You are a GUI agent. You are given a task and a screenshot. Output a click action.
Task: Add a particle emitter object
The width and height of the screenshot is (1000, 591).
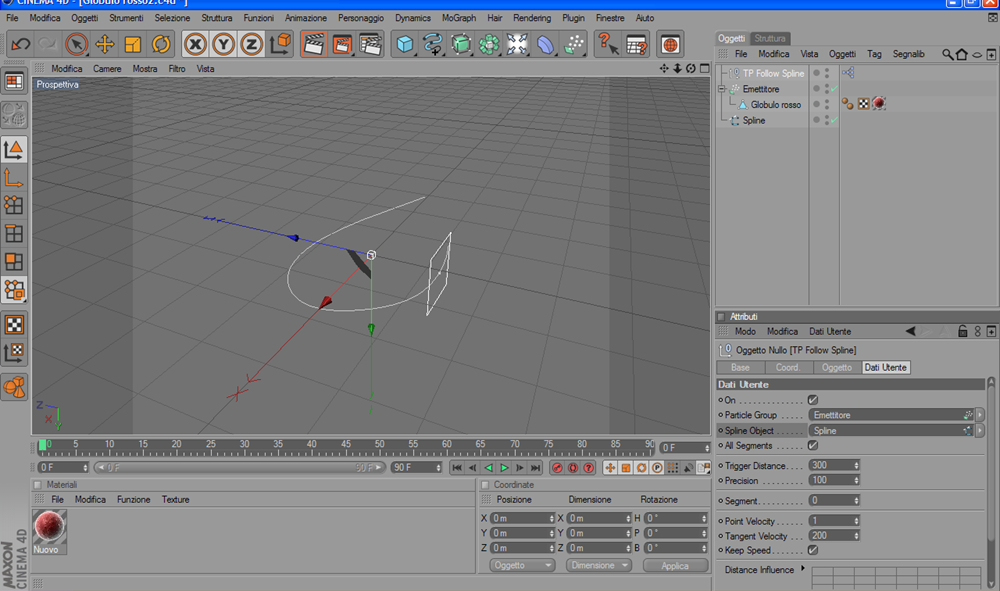(574, 44)
